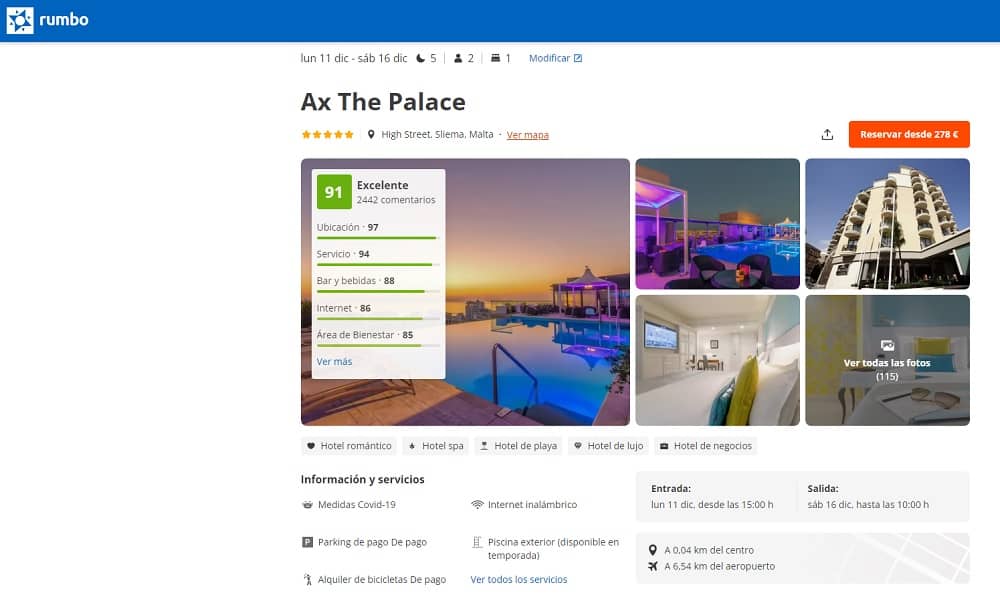Click the rumbo brand name text
The width and height of the screenshot is (1000, 611).
pyautogui.click(x=64, y=20)
